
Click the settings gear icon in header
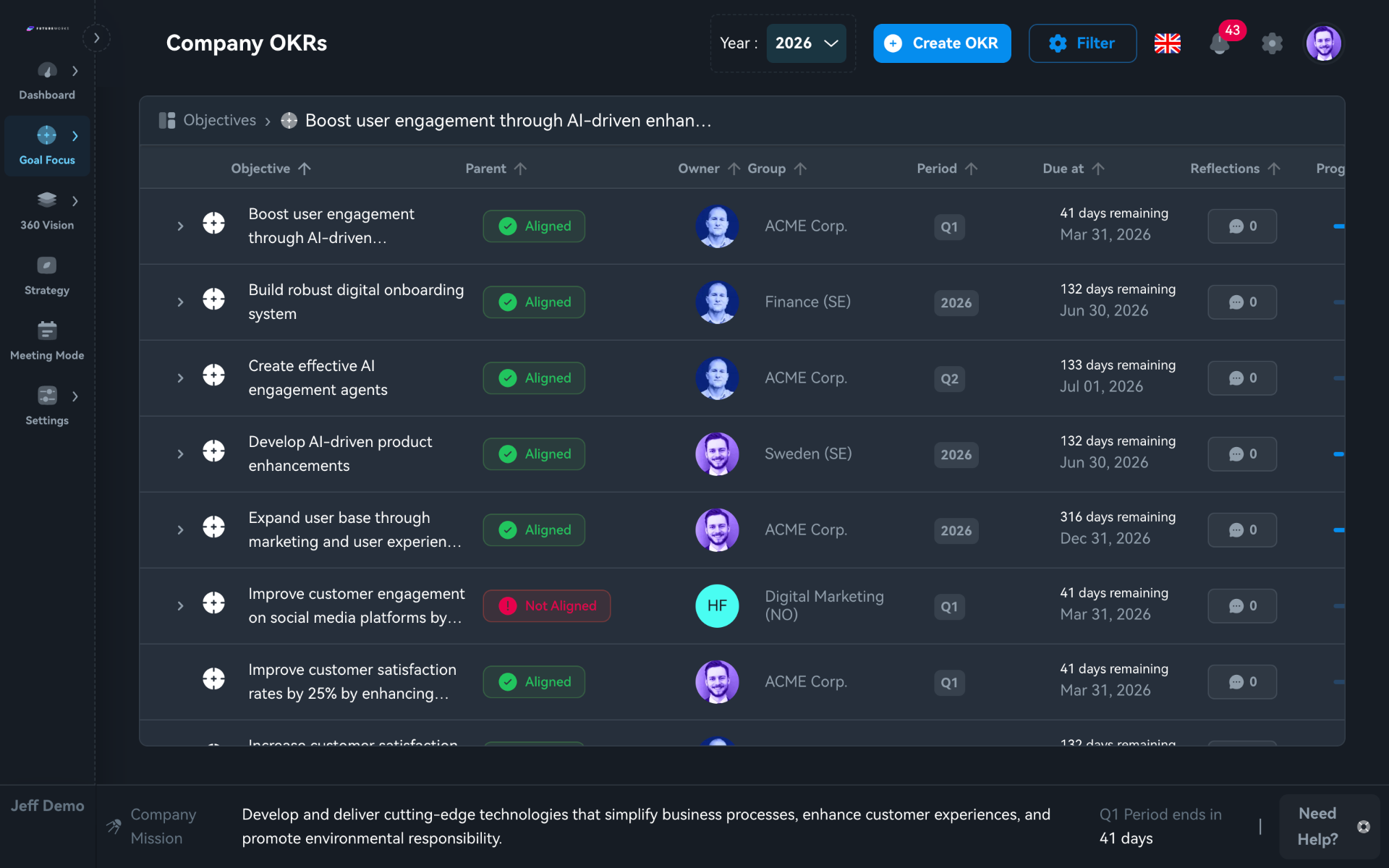[x=1272, y=43]
